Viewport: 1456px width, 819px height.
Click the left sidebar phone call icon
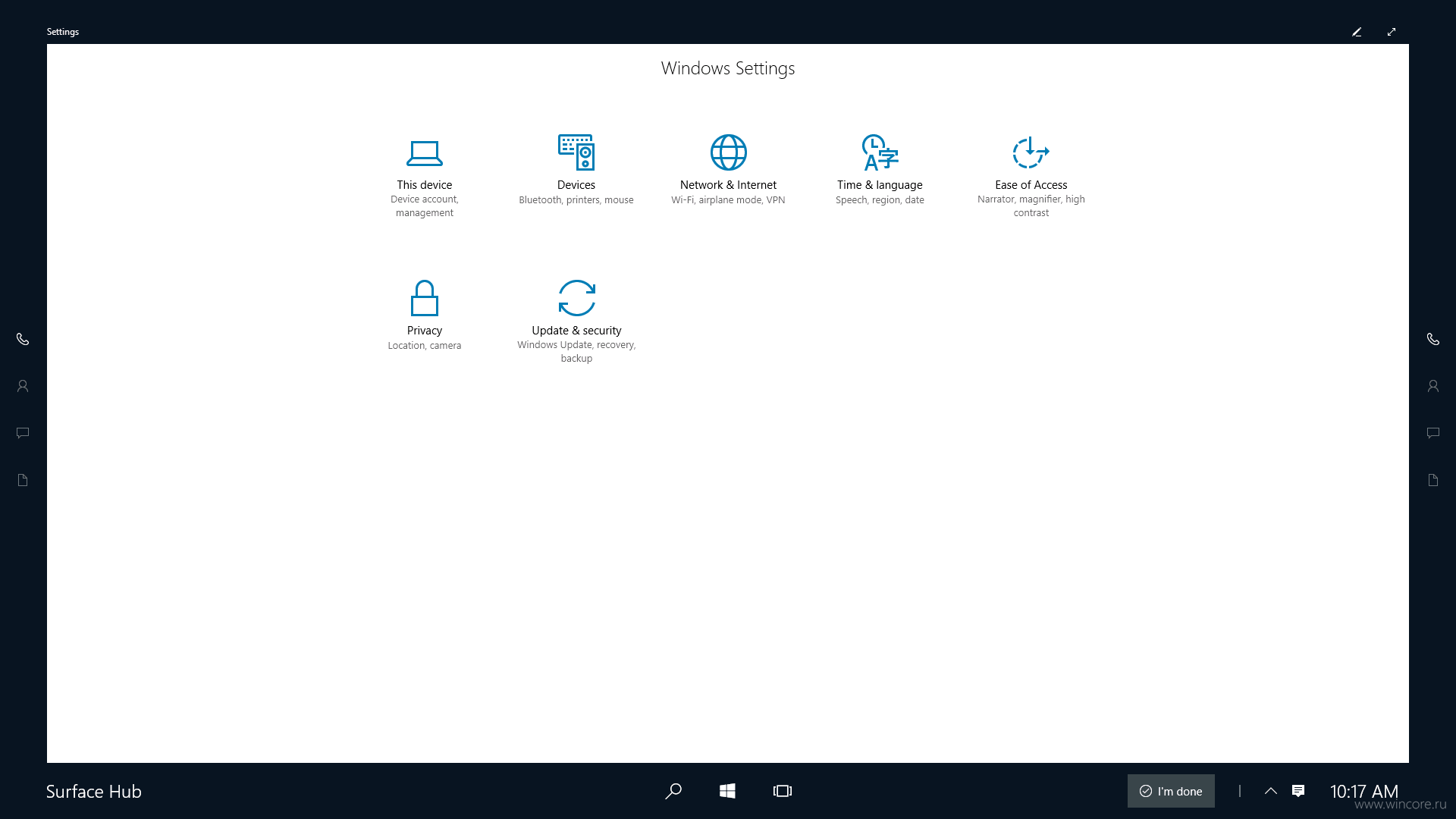23,339
